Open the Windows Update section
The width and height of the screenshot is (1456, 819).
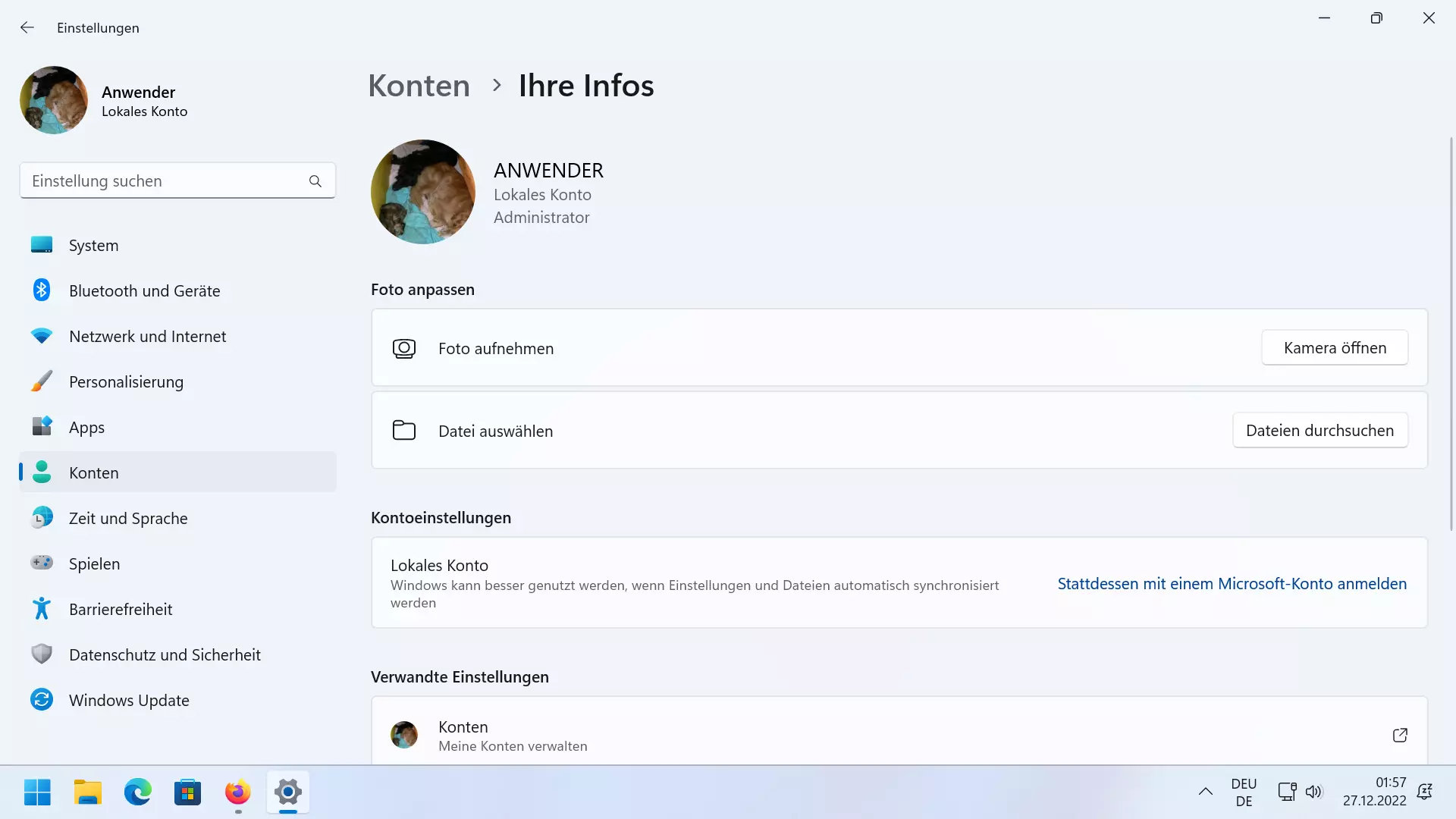177,700
